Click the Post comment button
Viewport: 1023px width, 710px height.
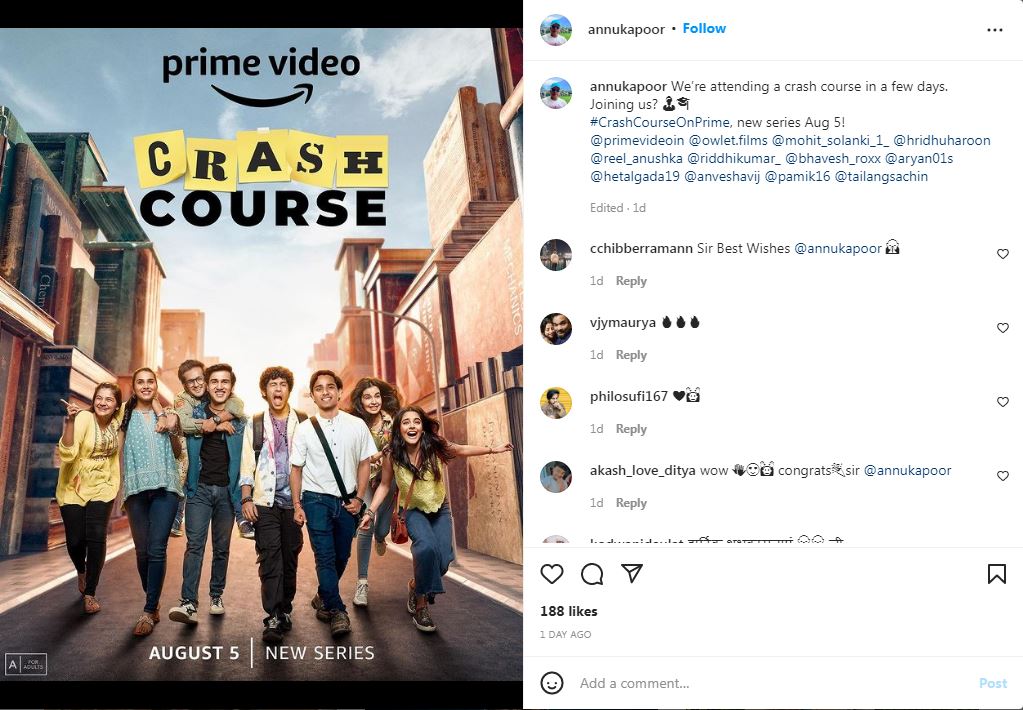(x=993, y=683)
